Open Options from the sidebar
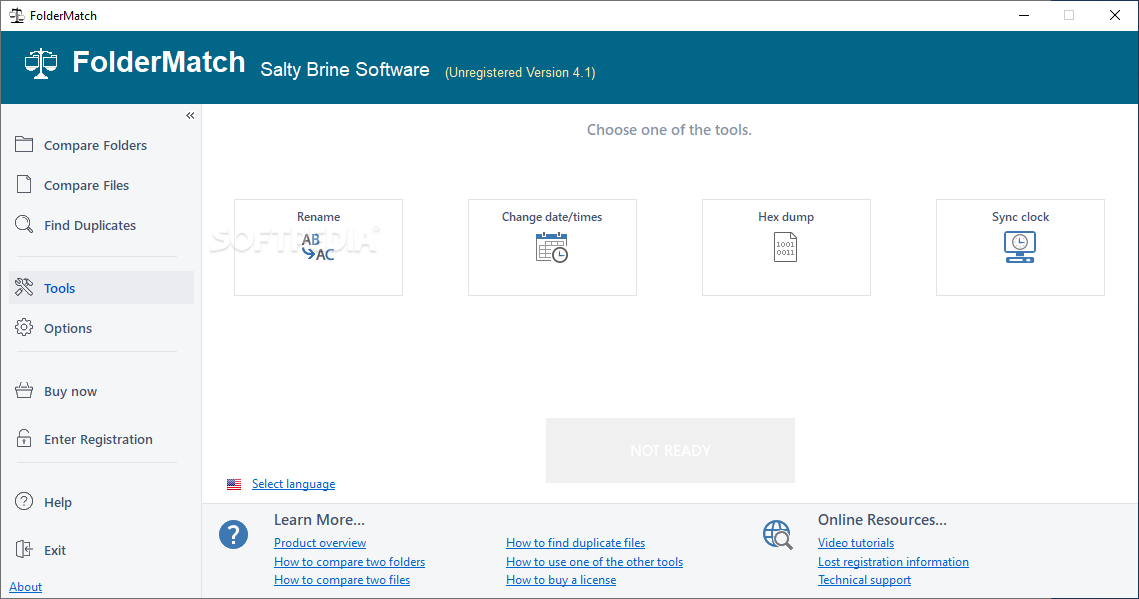The height and width of the screenshot is (599, 1139). click(101, 328)
